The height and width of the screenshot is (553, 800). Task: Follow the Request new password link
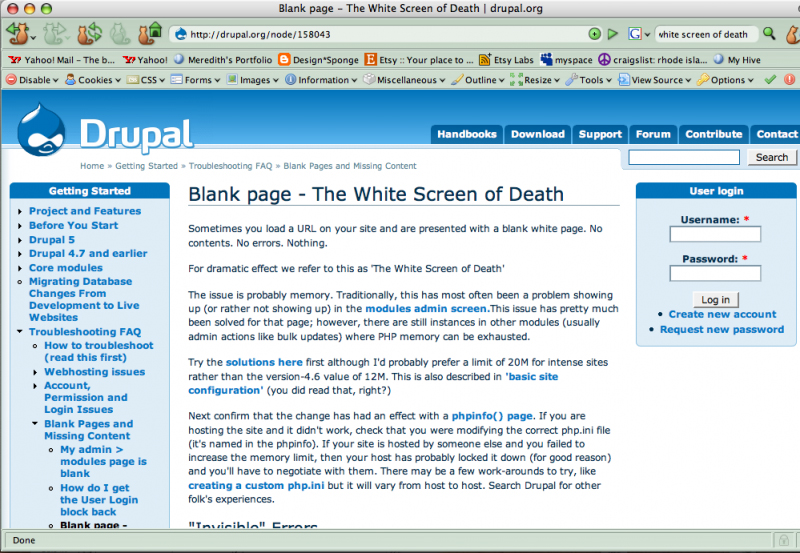(x=721, y=330)
